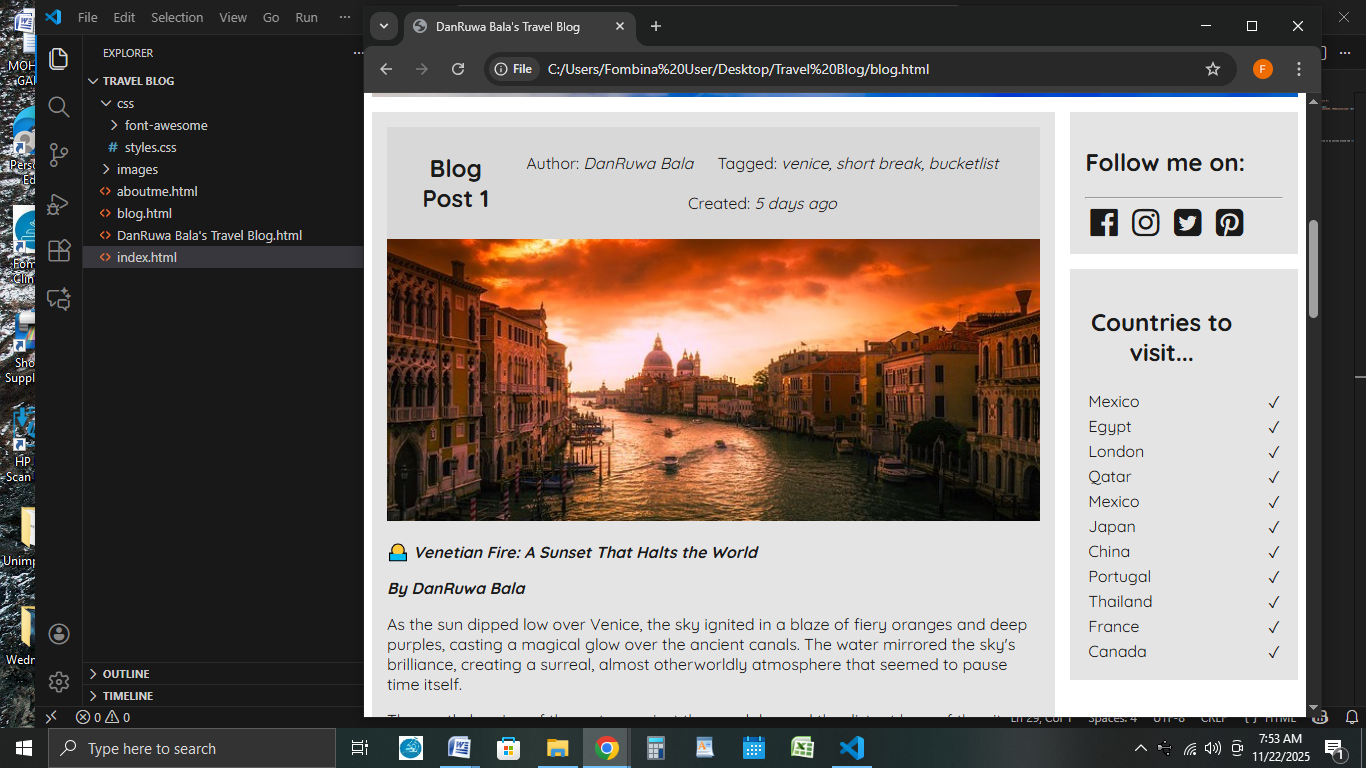Viewport: 1366px width, 768px height.
Task: Open the Edit menu in VS Code
Action: click(x=124, y=17)
